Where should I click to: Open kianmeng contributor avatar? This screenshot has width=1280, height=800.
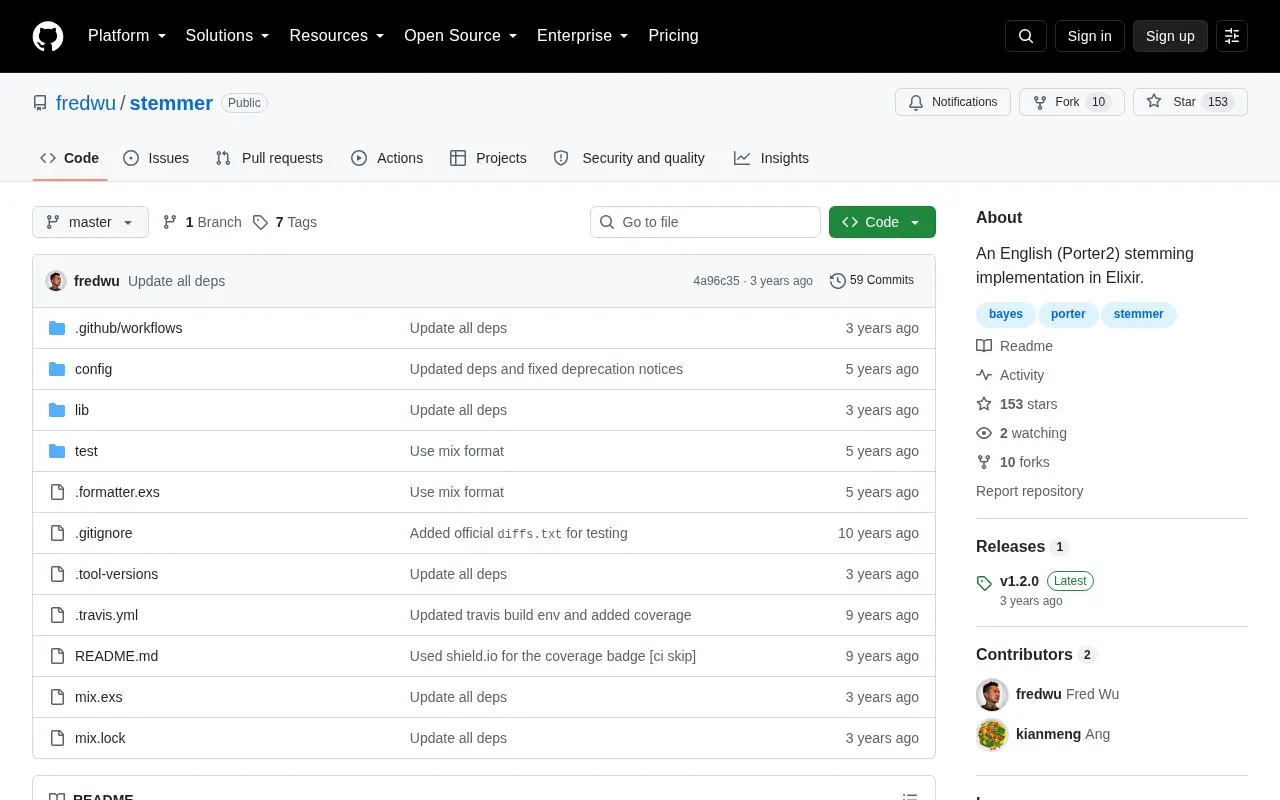[992, 734]
